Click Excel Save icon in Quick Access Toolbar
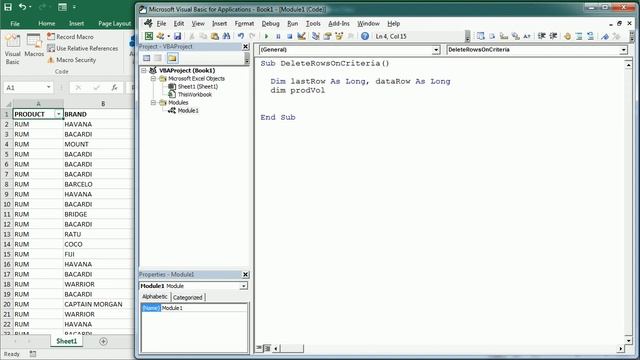640x360 pixels. [8, 7]
